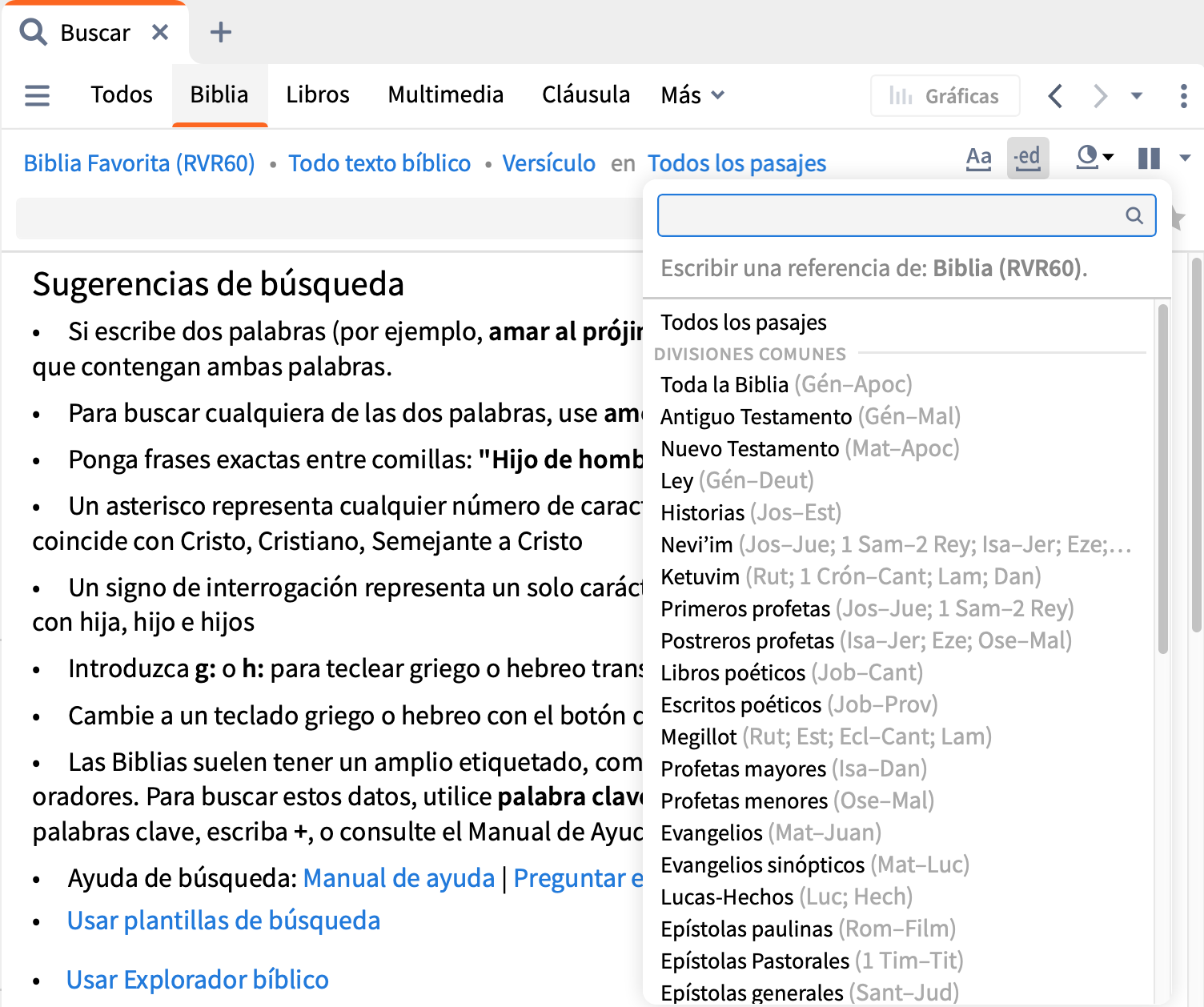The image size is (1204, 1007).
Task: Switch to the Multimedia tab
Action: 445,95
